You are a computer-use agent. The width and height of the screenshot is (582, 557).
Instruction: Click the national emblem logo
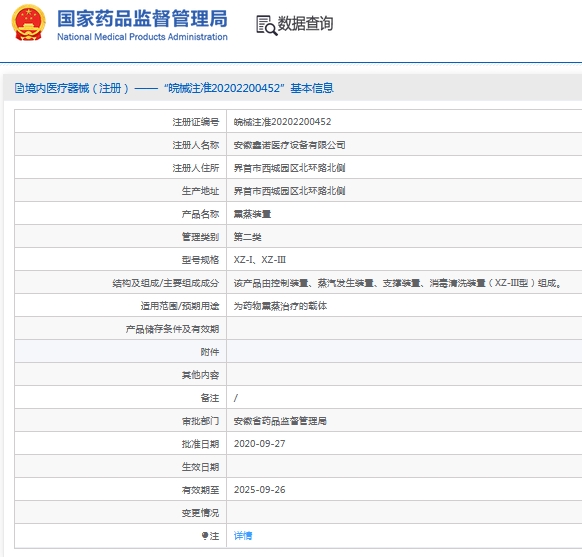tap(29, 23)
